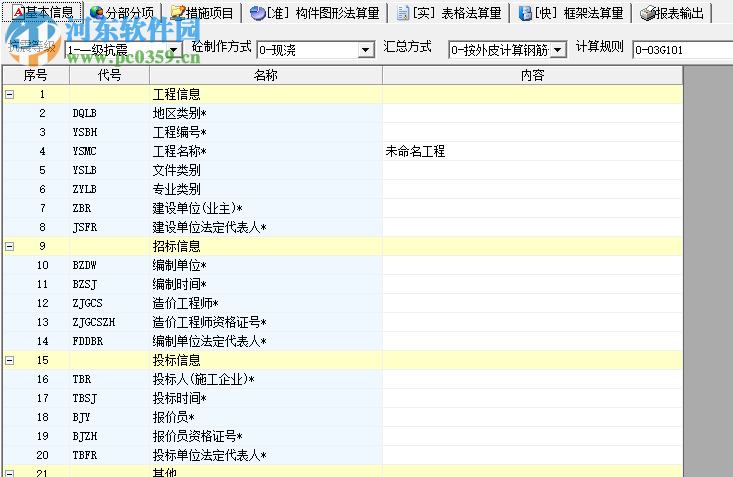Click the 计算规则 field showing 0-03G101

click(x=683, y=50)
